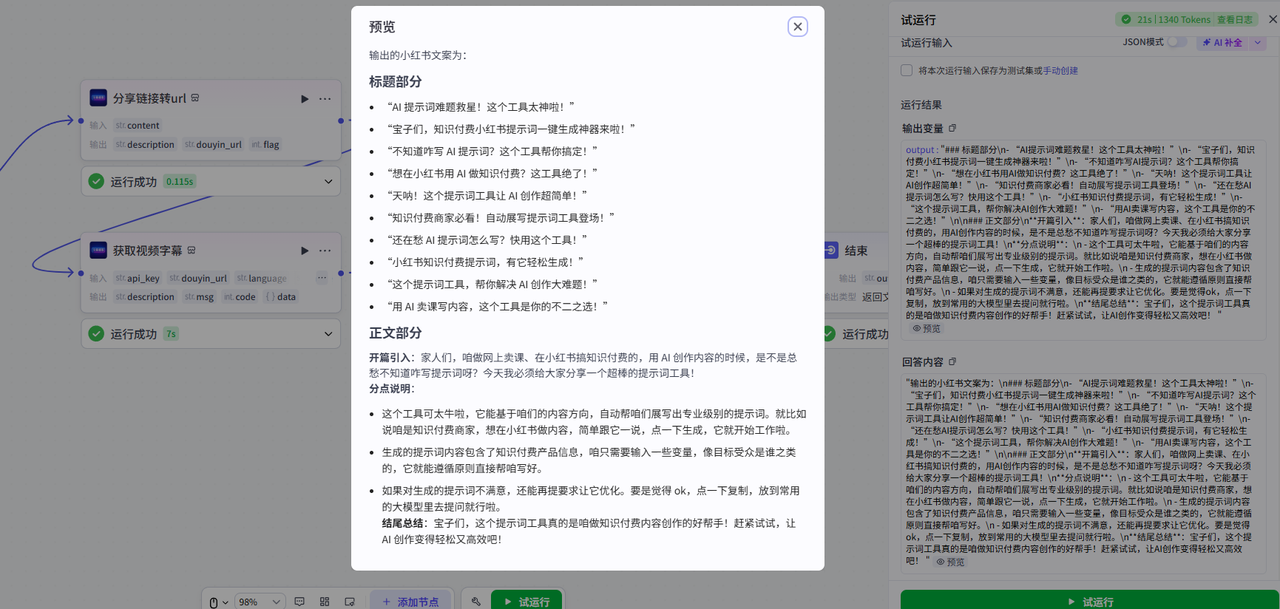Open the AI 补全 dropdown arrow

(1258, 42)
